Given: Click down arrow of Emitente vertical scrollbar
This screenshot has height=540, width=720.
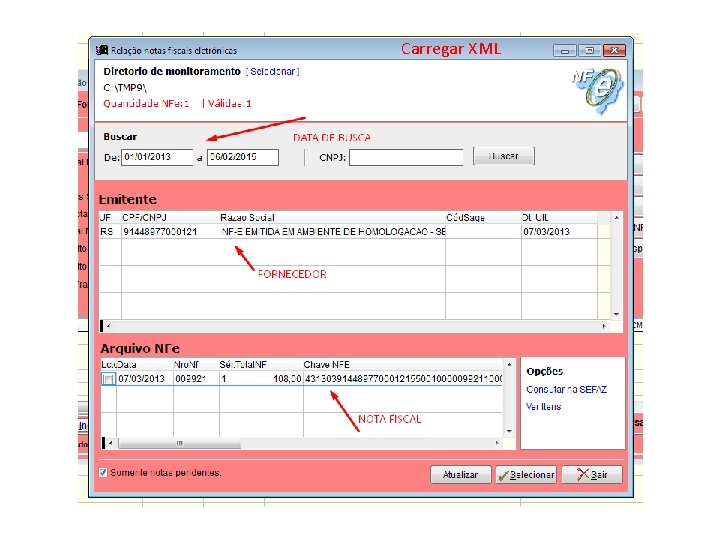Looking at the screenshot, I should pyautogui.click(x=616, y=314).
